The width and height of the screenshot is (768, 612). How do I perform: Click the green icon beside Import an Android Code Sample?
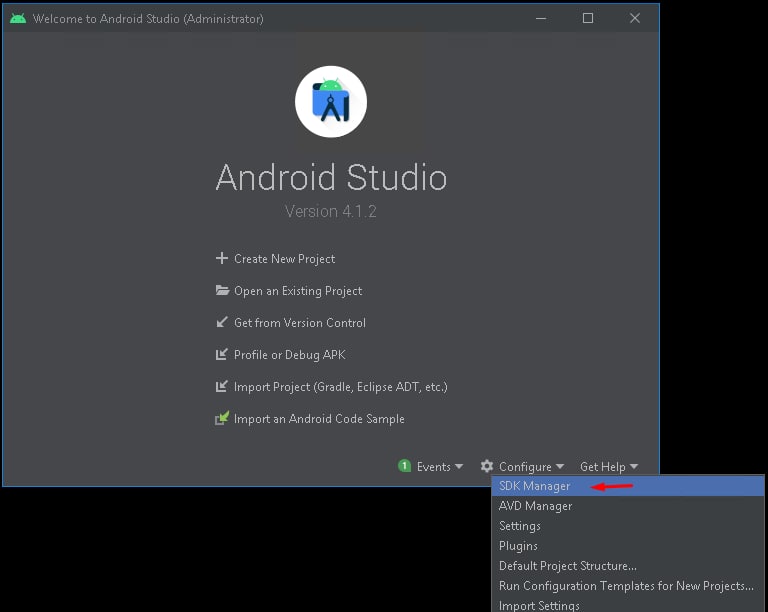(x=222, y=418)
